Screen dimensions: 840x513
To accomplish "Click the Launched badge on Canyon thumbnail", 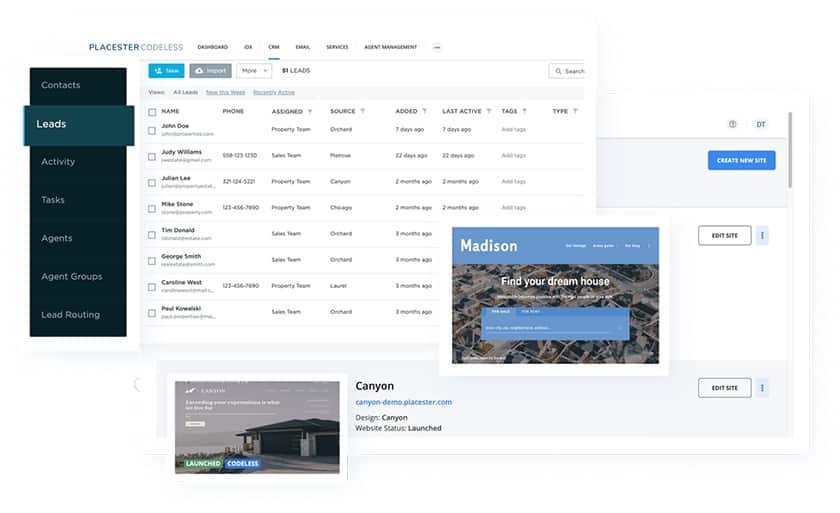I will pyautogui.click(x=203, y=463).
